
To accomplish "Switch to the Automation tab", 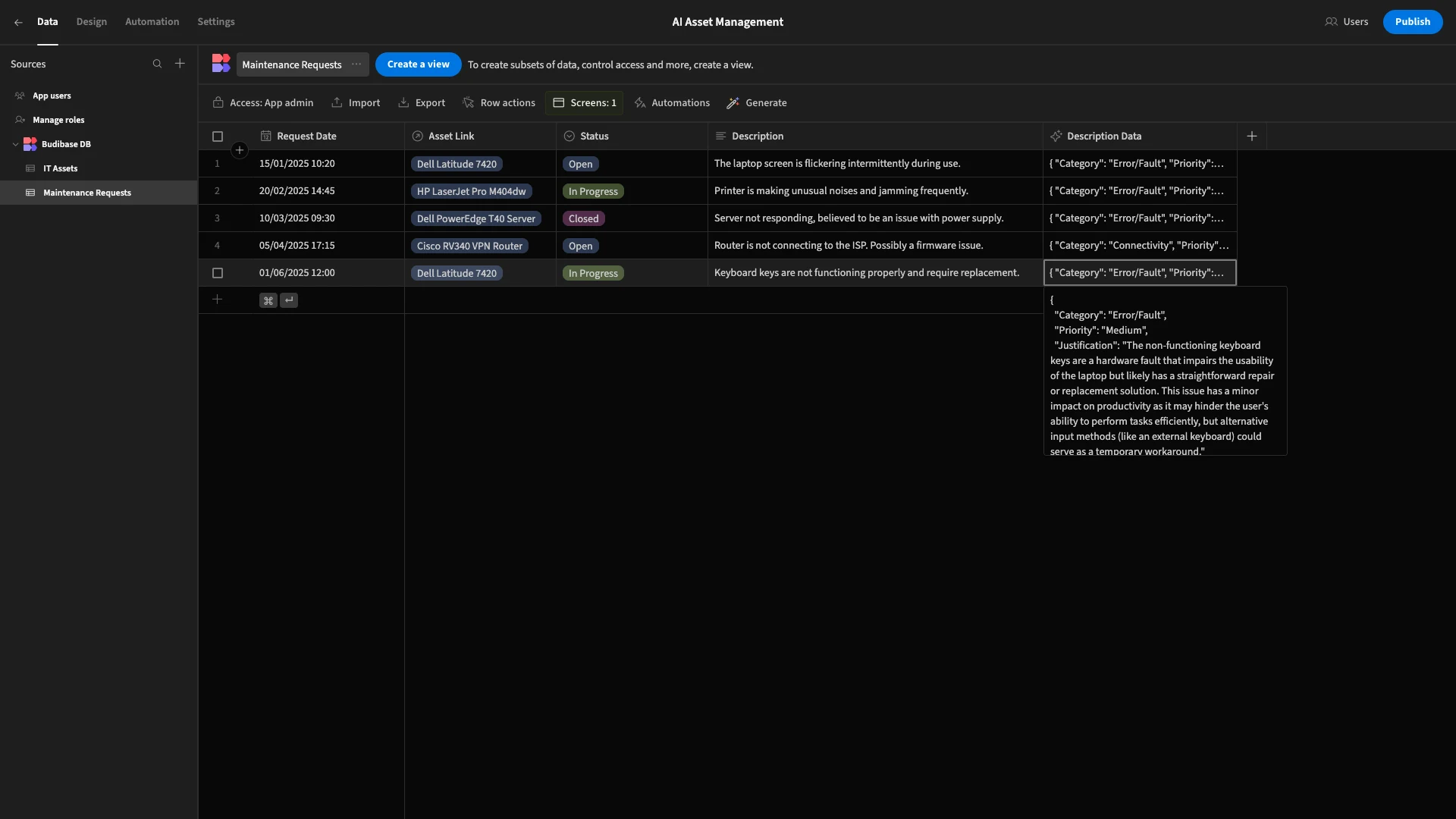I will click(x=152, y=22).
